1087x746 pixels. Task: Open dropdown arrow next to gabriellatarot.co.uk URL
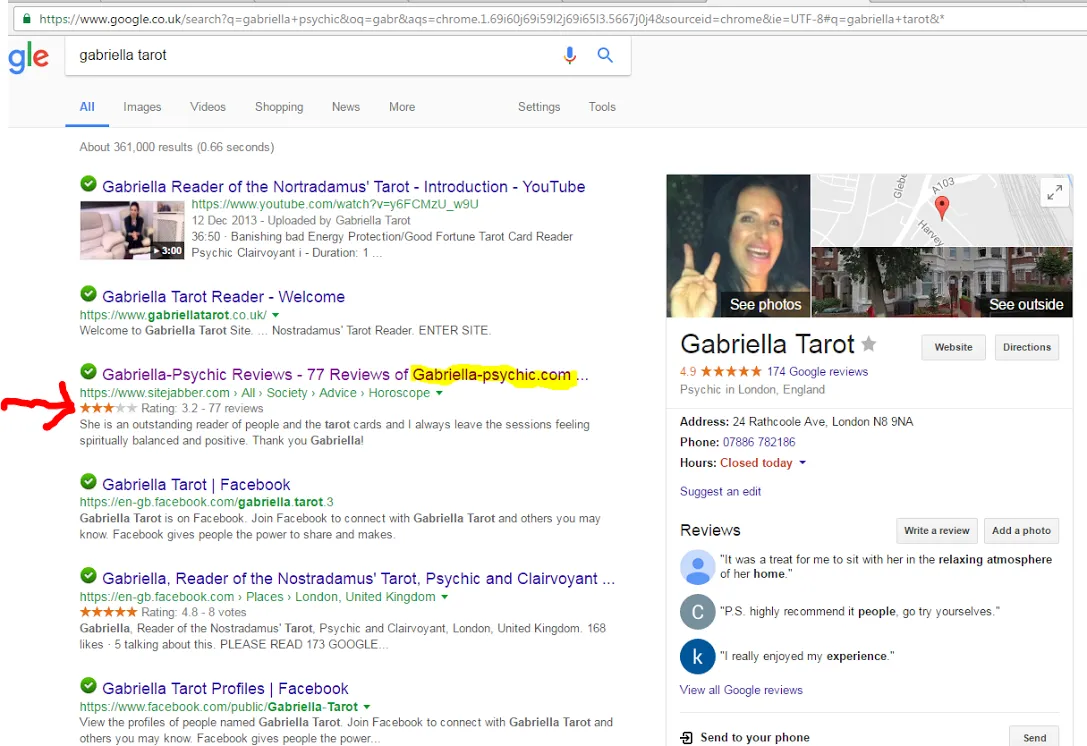tap(274, 316)
